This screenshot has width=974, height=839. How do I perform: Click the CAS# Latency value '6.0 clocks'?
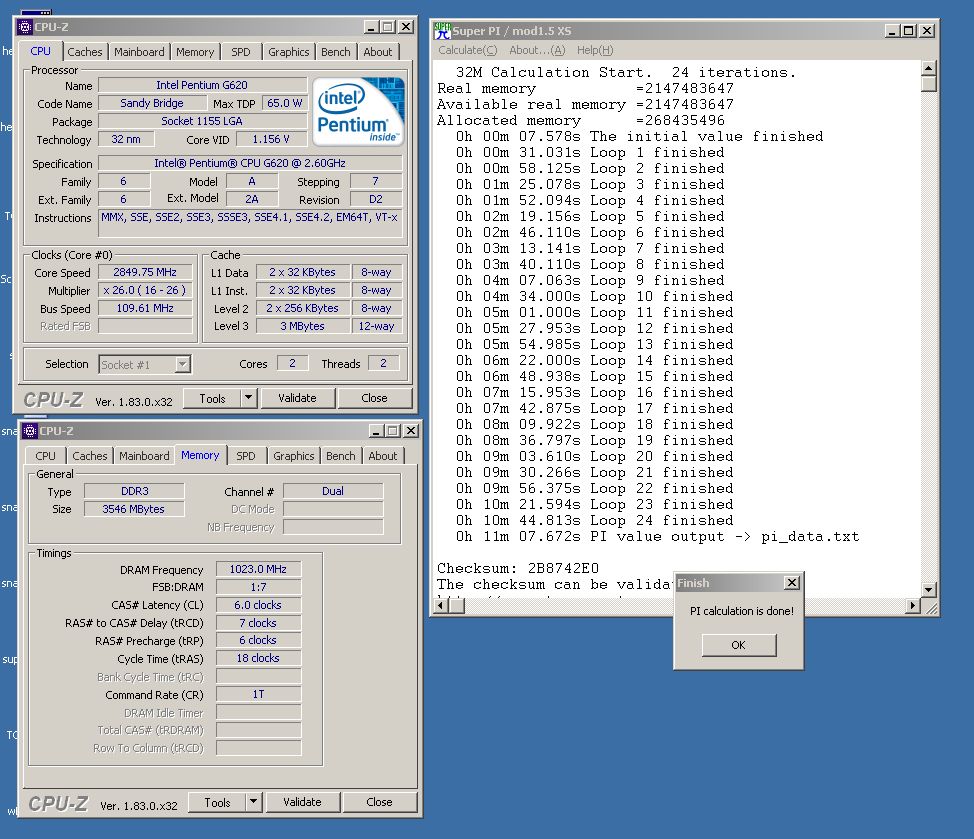click(x=258, y=605)
